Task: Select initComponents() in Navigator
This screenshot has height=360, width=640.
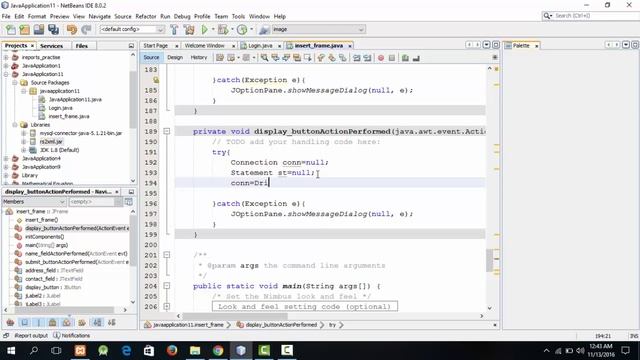Action: (44, 237)
